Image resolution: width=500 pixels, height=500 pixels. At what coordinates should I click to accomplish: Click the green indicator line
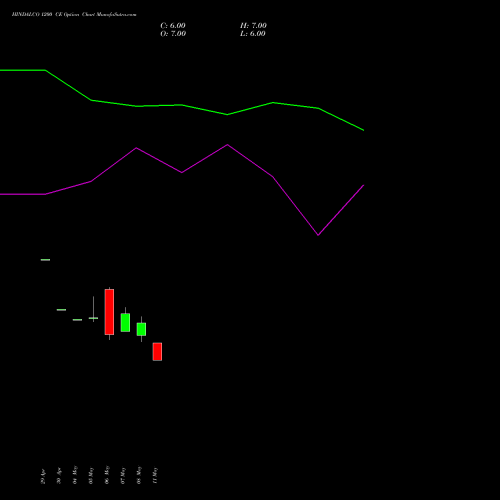pyautogui.click(x=182, y=105)
